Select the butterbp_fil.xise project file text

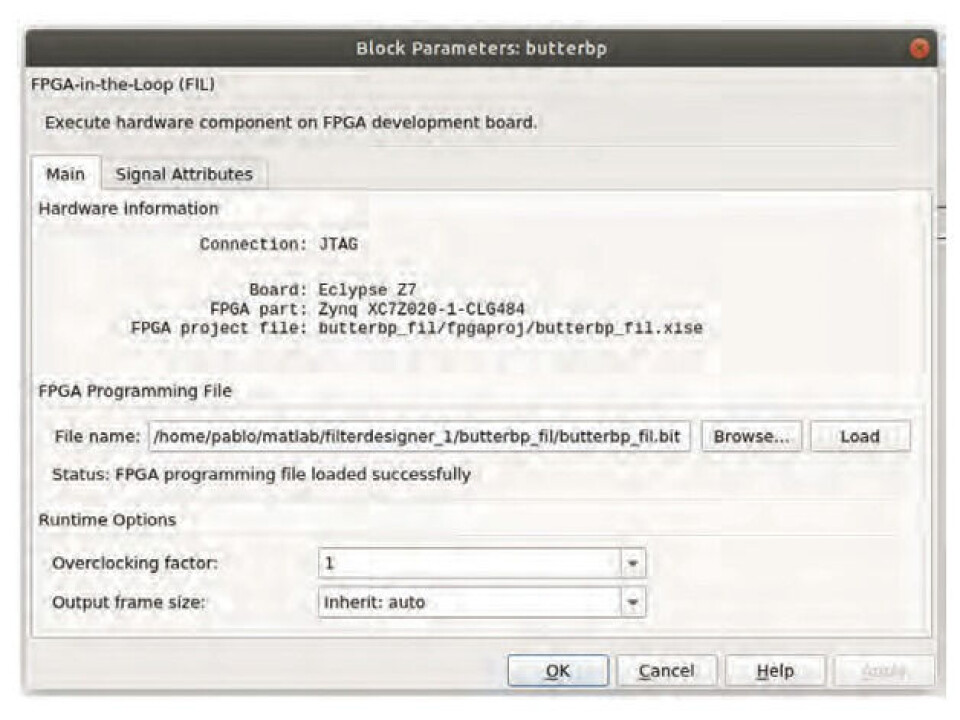point(511,328)
